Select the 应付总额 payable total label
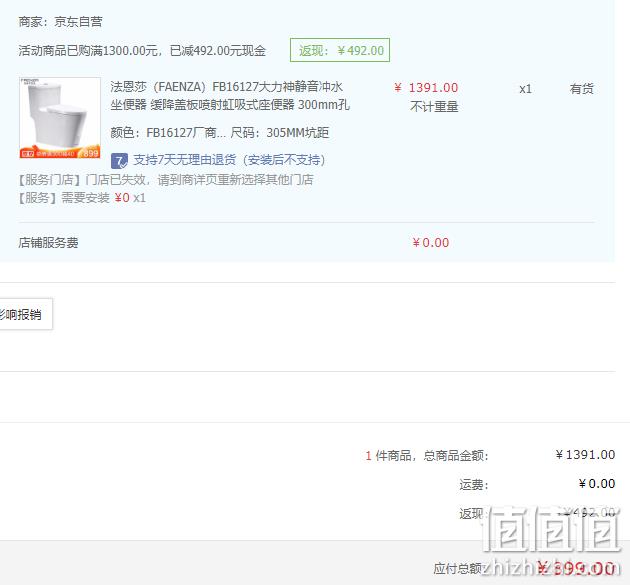Image resolution: width=630 pixels, height=585 pixels. click(x=458, y=569)
